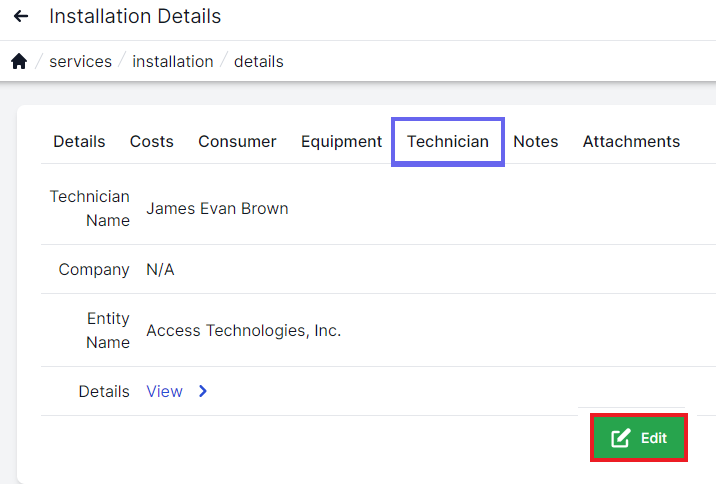Switch to the Details tab
716x484 pixels.
point(79,142)
